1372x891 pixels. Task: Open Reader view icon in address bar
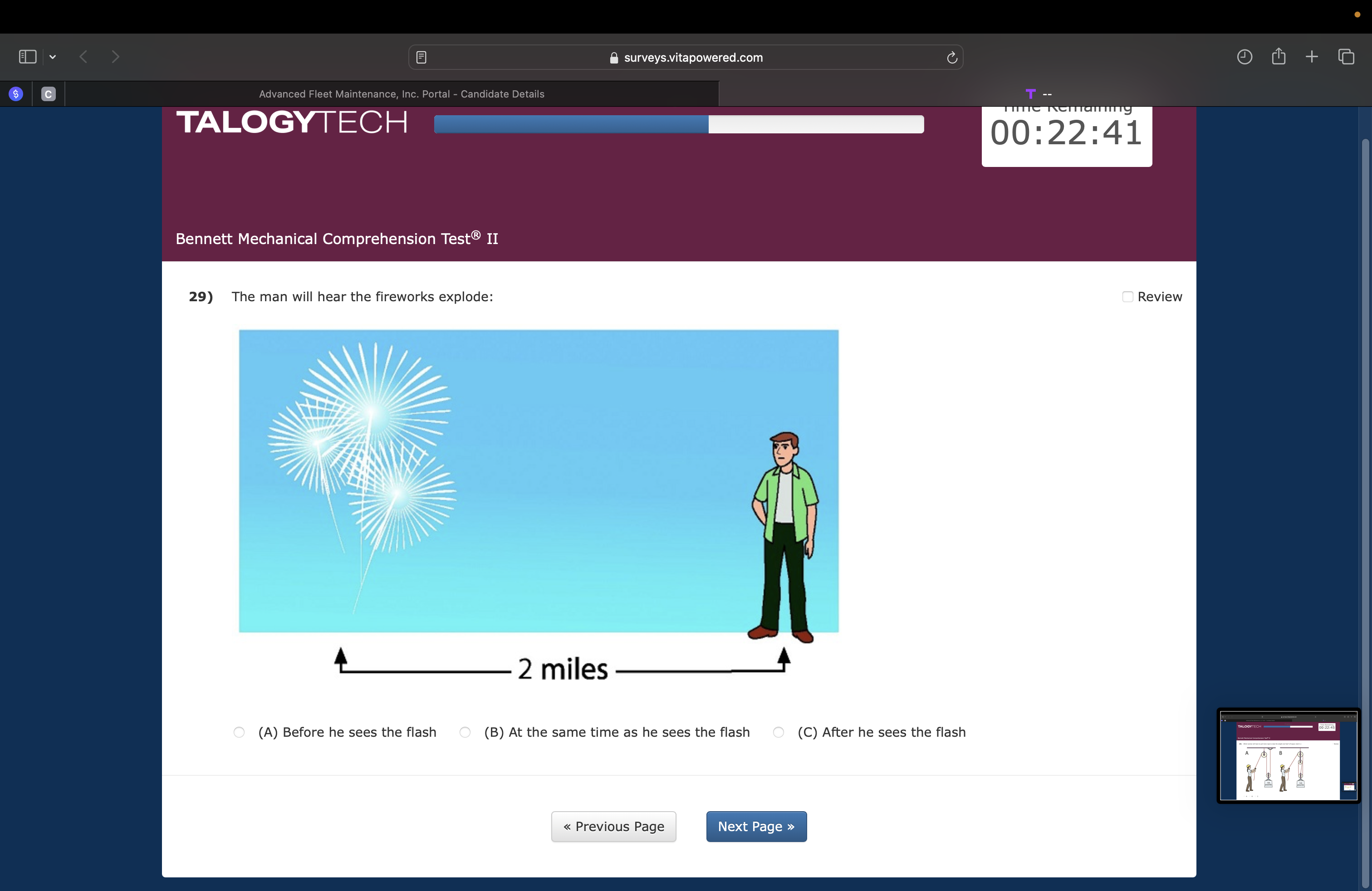coord(421,57)
